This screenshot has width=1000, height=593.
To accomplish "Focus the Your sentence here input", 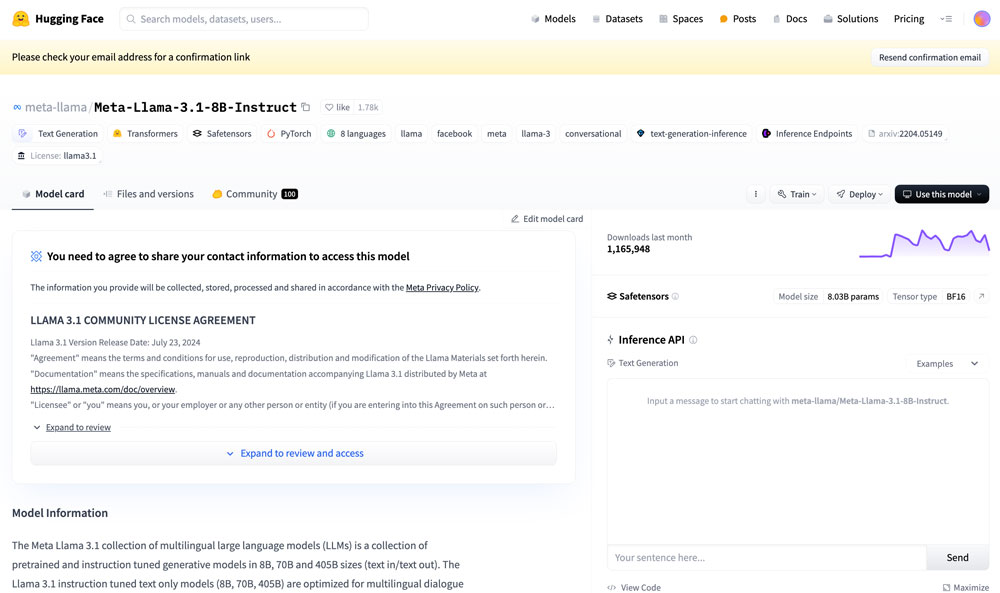I will 766,557.
